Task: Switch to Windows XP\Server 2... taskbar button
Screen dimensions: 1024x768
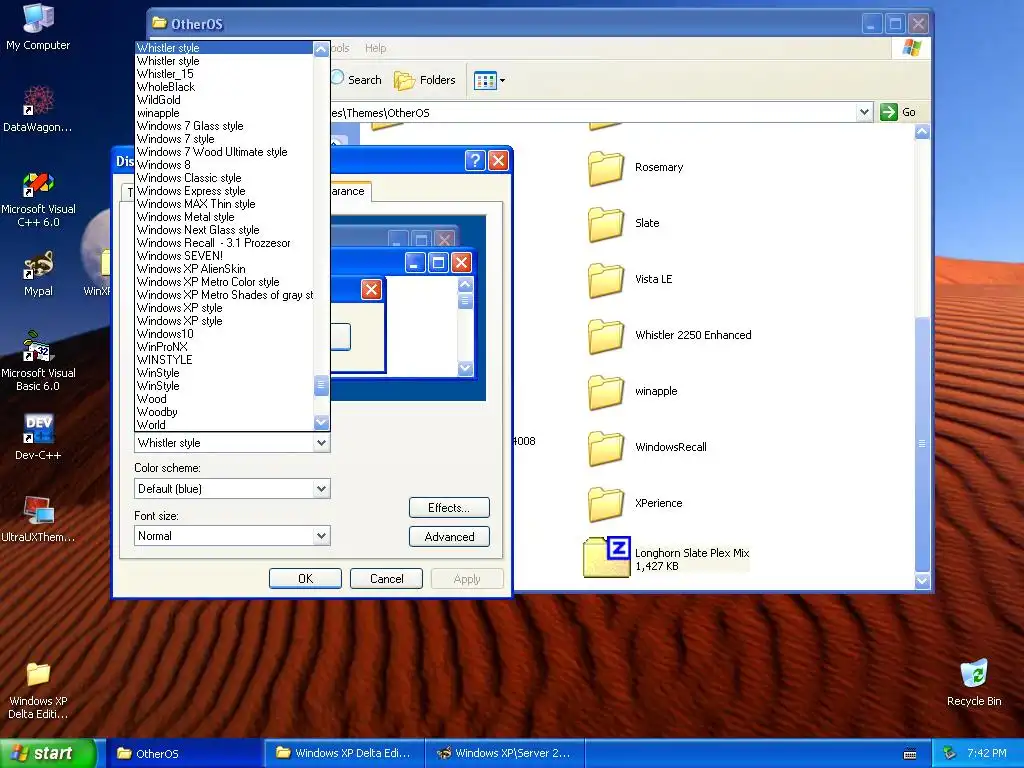Action: pos(504,753)
